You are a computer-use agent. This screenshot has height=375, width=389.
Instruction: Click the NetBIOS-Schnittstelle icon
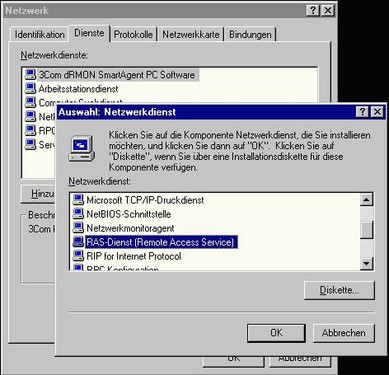click(78, 214)
